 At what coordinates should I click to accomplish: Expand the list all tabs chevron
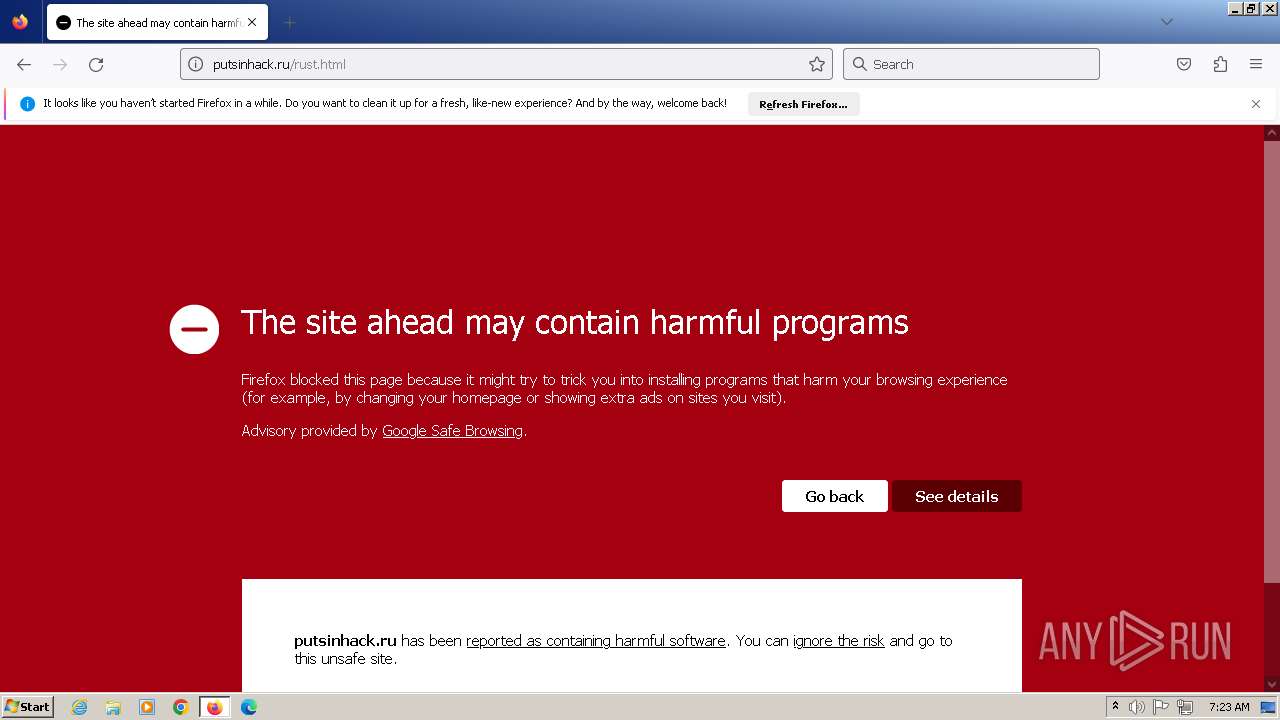1166,22
